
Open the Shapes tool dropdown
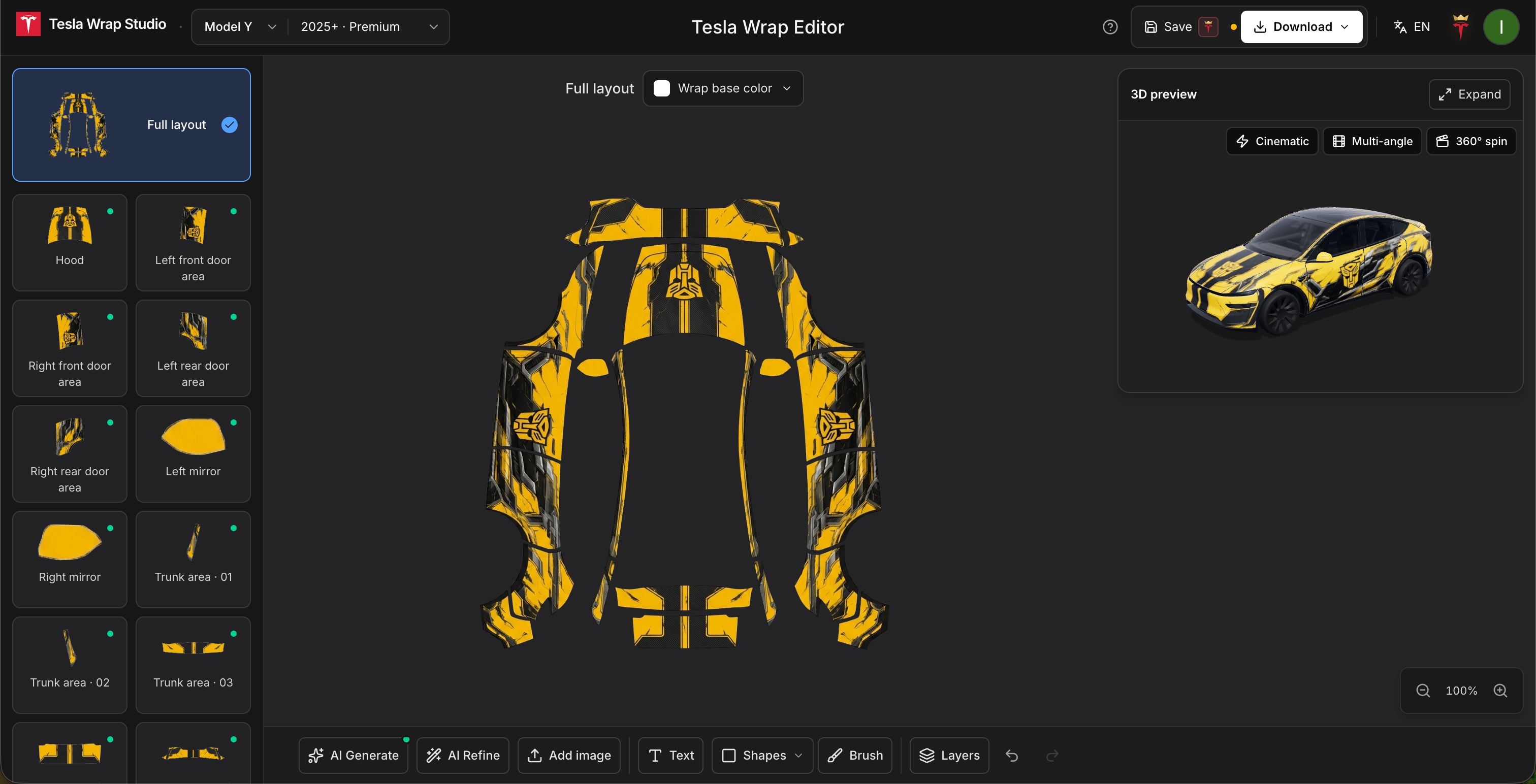(761, 756)
